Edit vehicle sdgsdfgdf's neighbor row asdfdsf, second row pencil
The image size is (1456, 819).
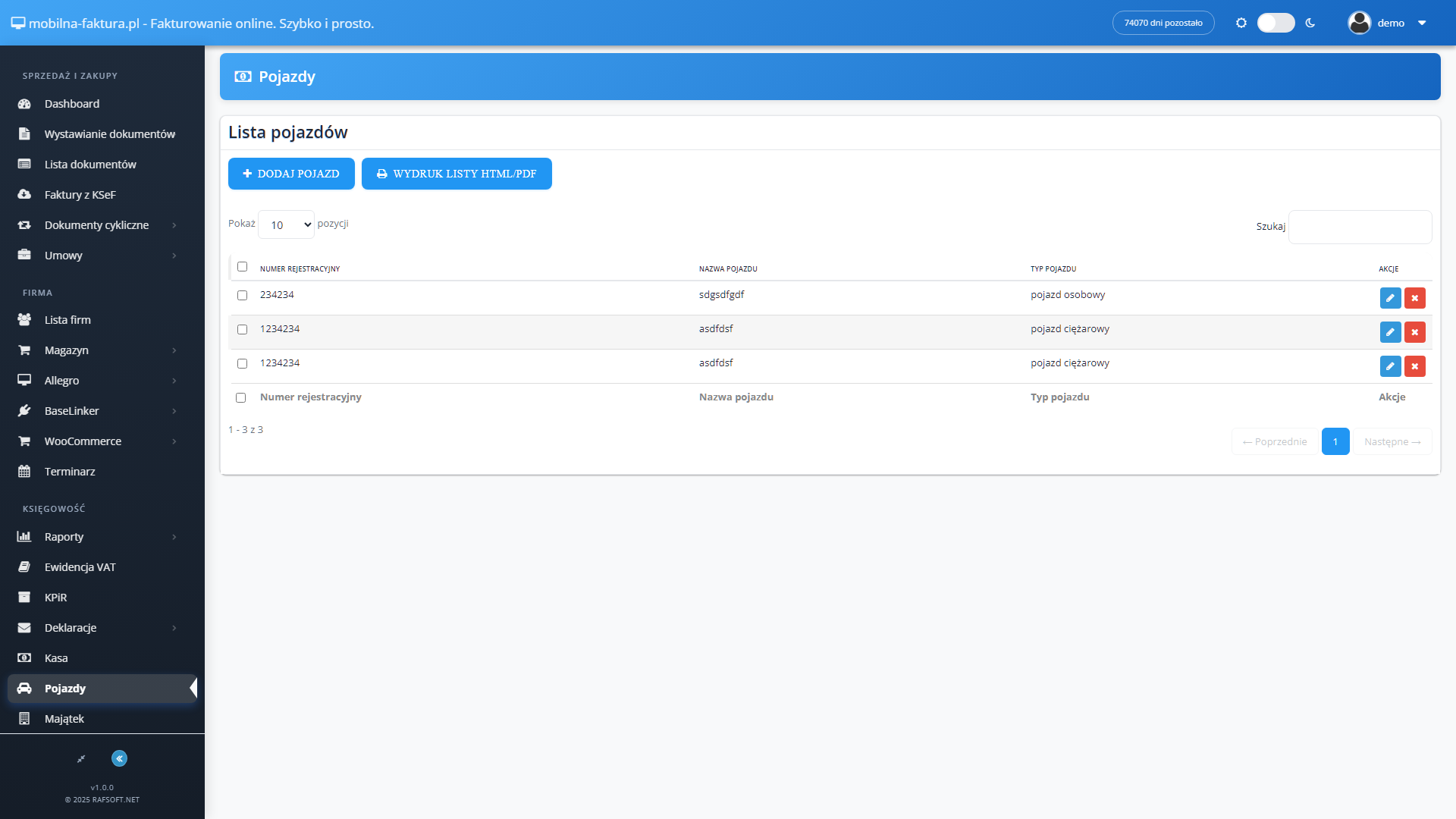[x=1390, y=332]
